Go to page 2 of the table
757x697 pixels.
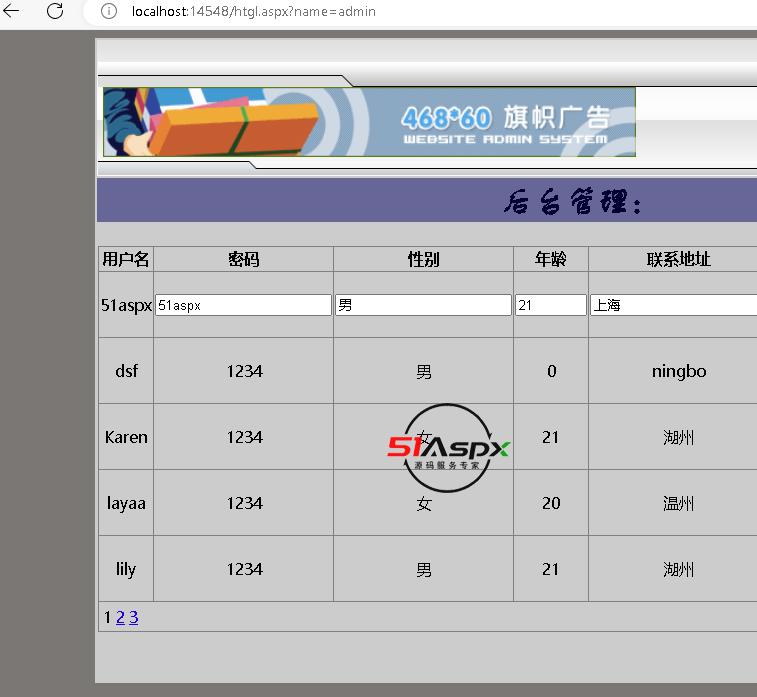120,617
